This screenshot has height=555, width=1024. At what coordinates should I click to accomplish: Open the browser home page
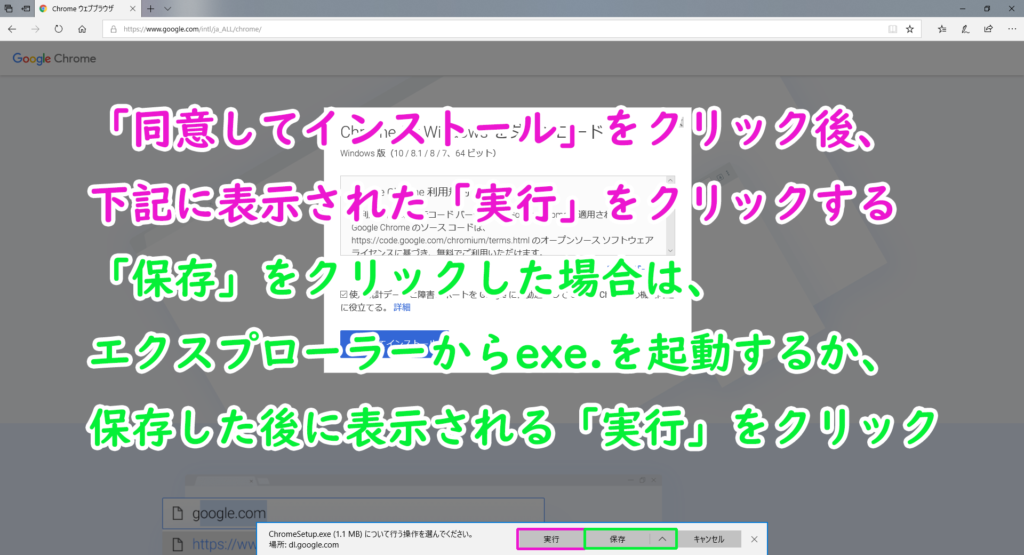coord(82,29)
